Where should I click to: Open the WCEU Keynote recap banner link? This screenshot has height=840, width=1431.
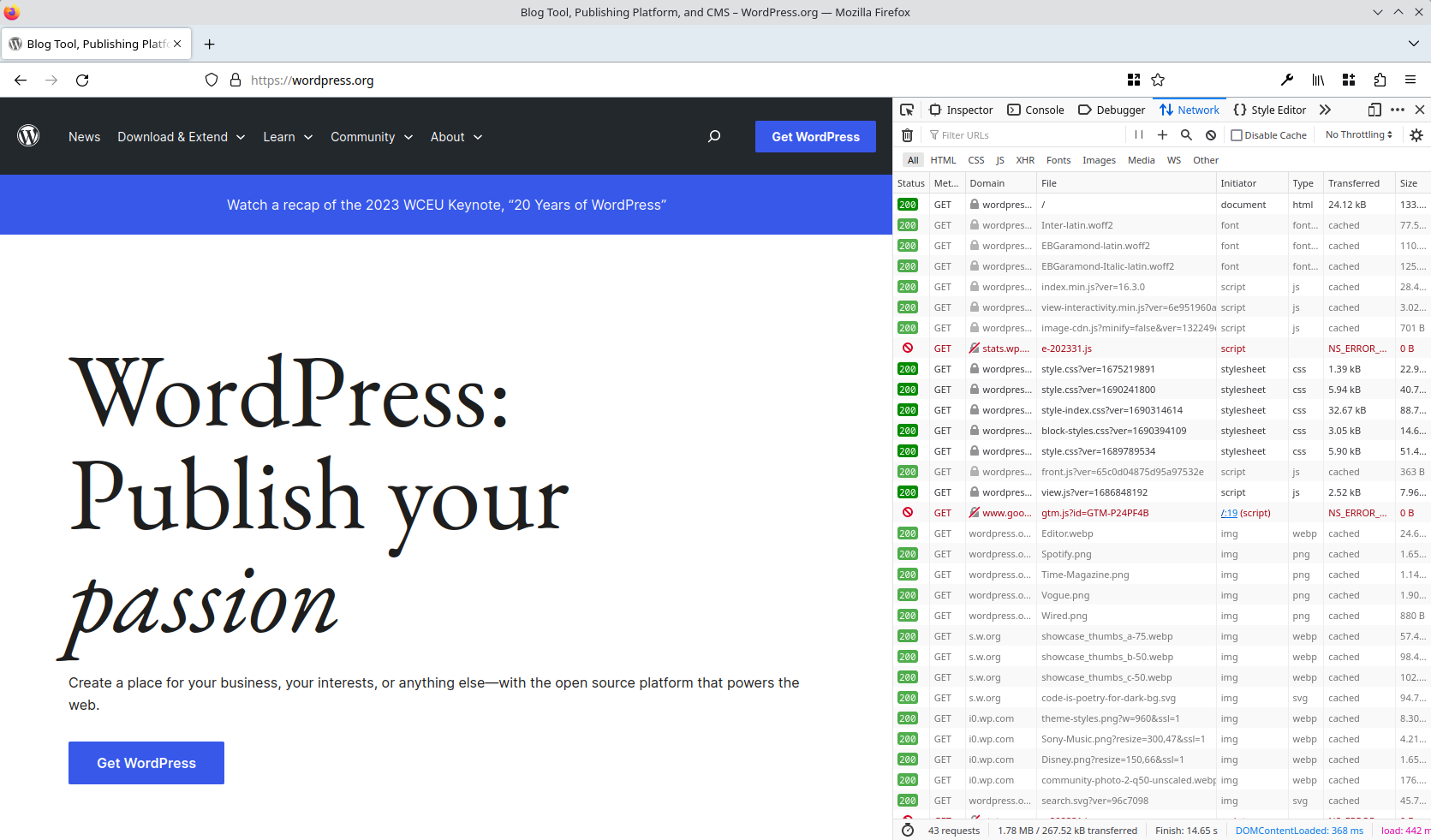pyautogui.click(x=446, y=205)
